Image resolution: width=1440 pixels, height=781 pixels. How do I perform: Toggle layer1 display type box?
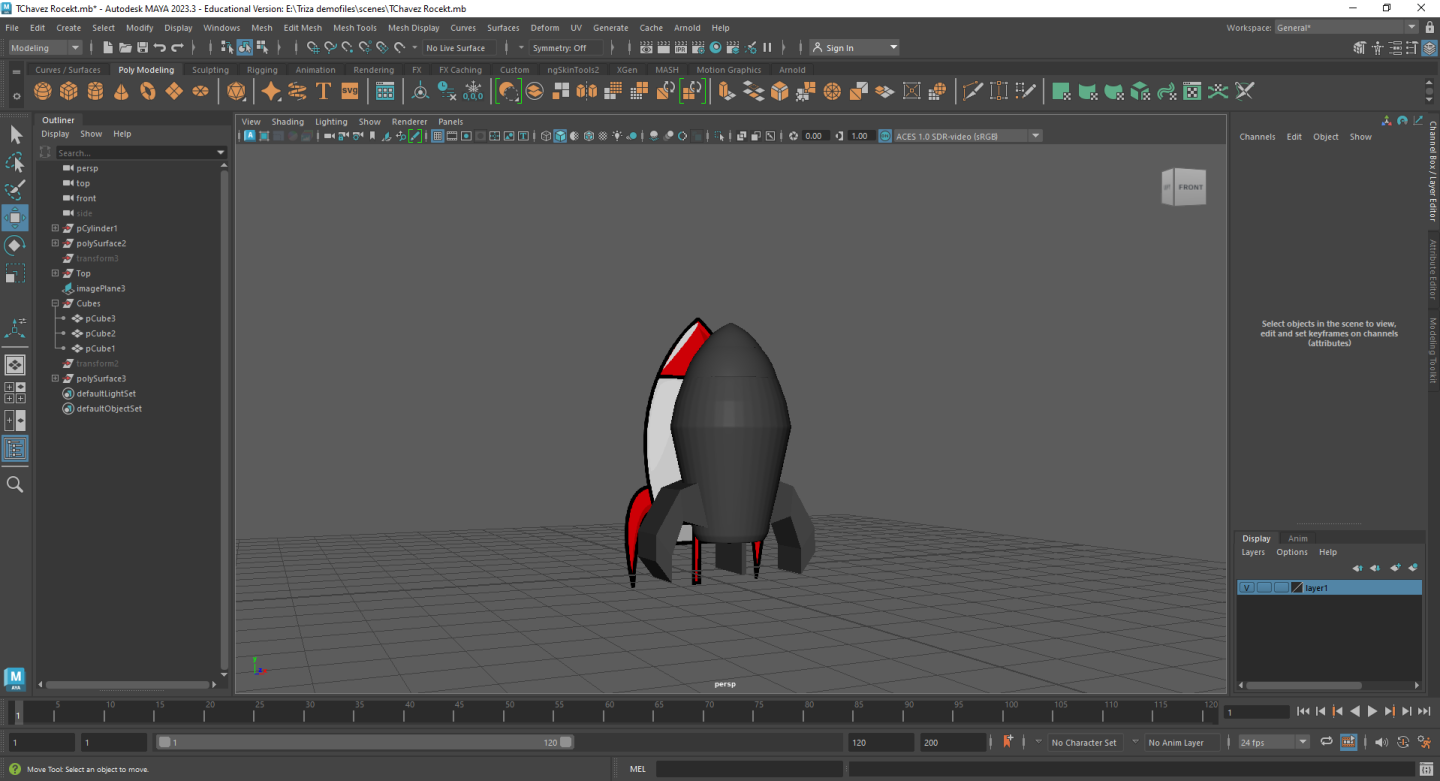point(1281,588)
